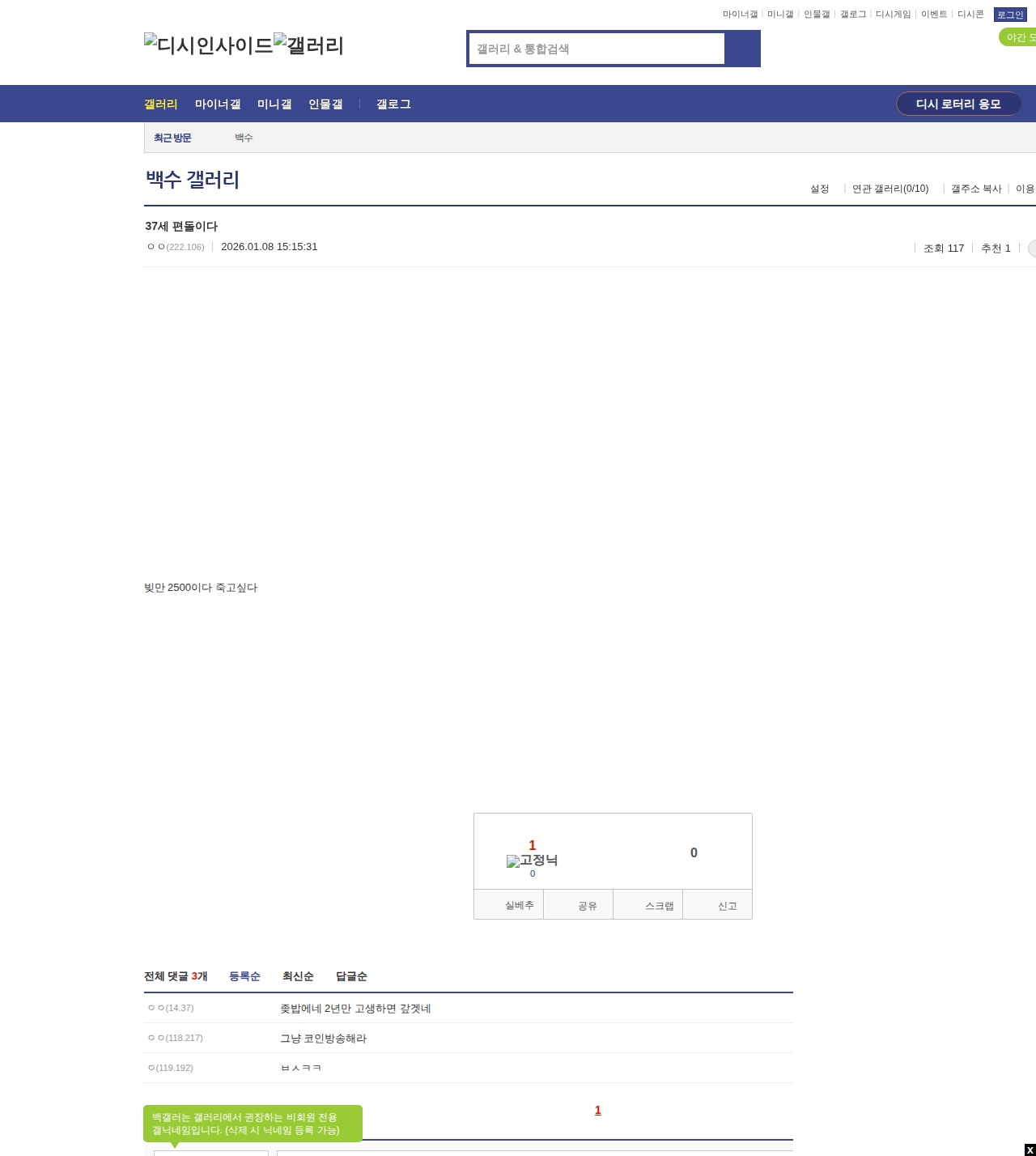Screen dimensions: 1036x1156
Task: Focus the 갤러리 & 통합검색 search field
Action: pos(597,49)
